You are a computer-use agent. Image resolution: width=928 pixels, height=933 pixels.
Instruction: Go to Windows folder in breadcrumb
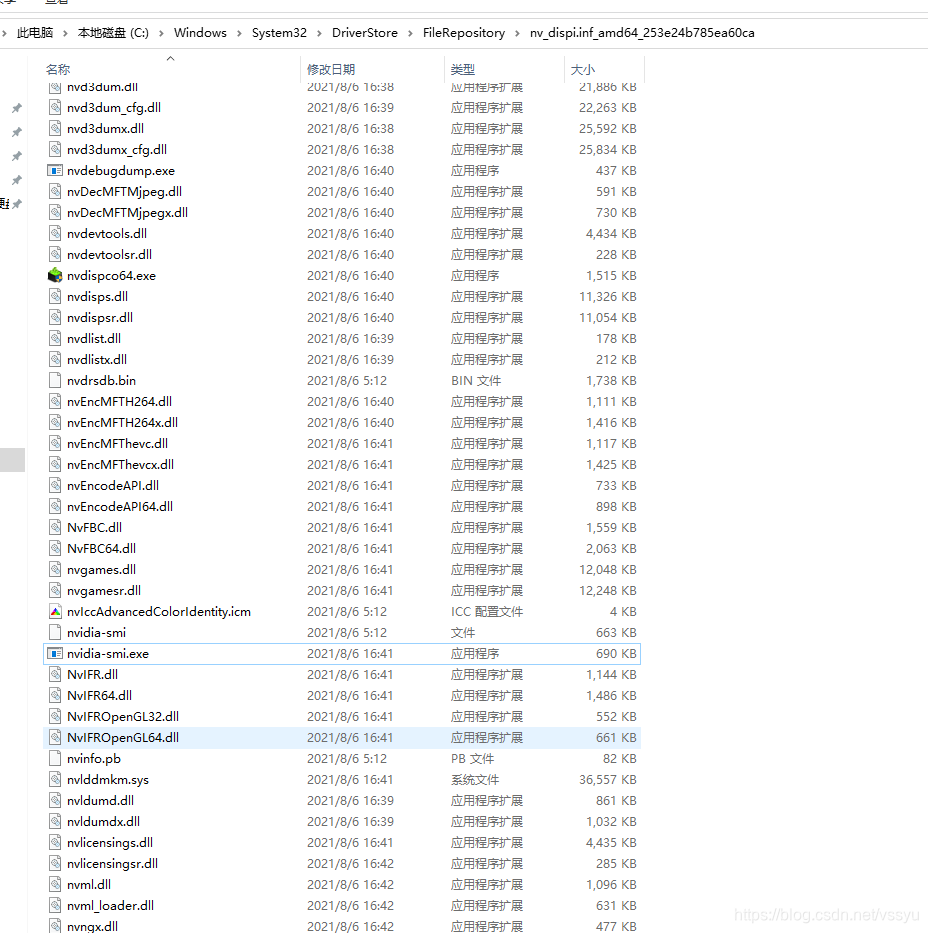[200, 33]
